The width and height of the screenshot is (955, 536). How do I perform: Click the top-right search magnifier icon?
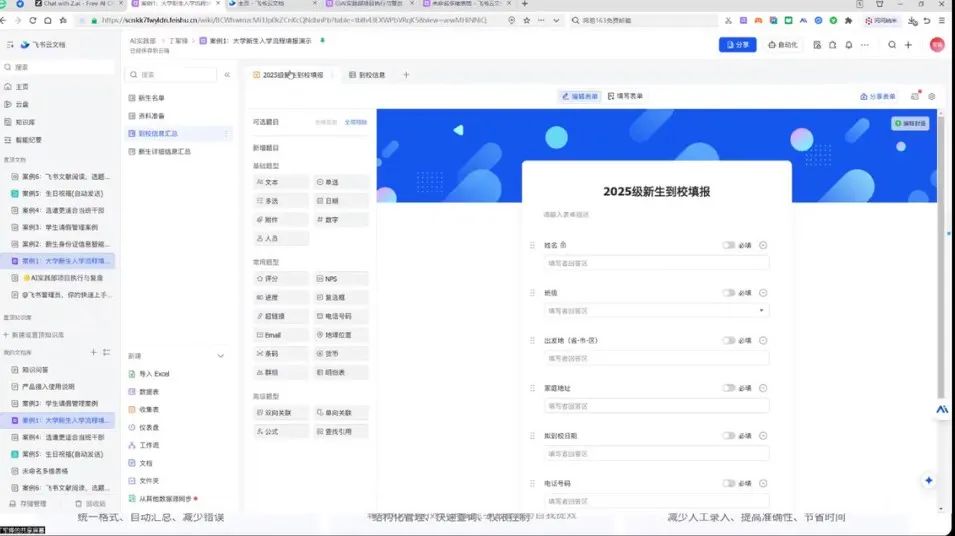[x=892, y=45]
